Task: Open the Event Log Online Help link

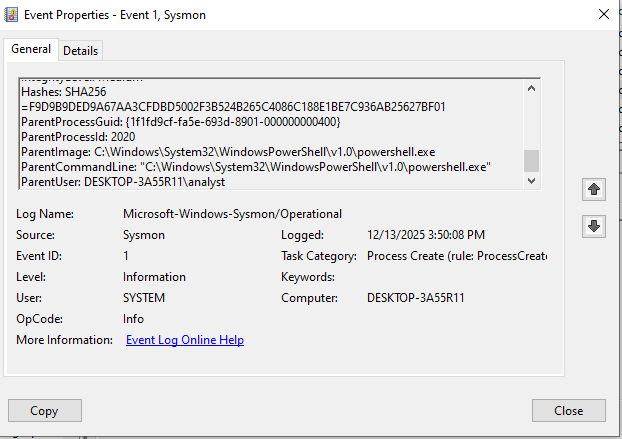Action: point(184,340)
